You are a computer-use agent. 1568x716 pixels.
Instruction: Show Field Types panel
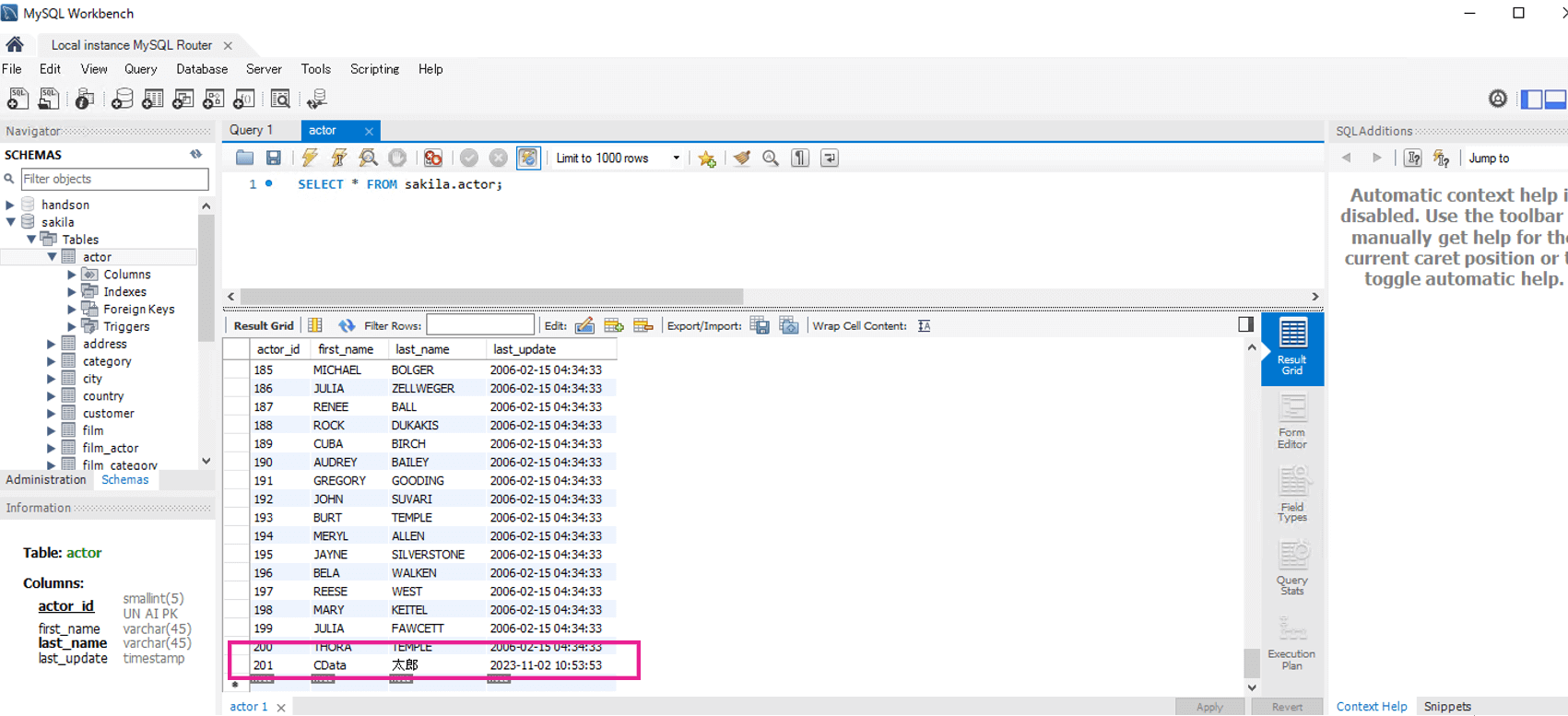[x=1292, y=495]
